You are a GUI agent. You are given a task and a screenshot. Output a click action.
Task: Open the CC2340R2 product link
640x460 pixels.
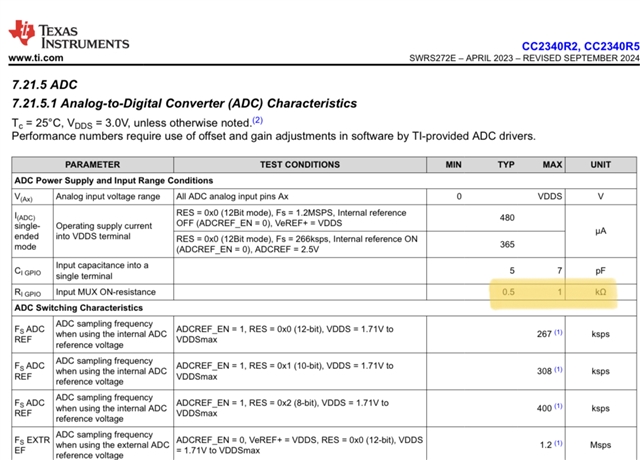click(550, 46)
